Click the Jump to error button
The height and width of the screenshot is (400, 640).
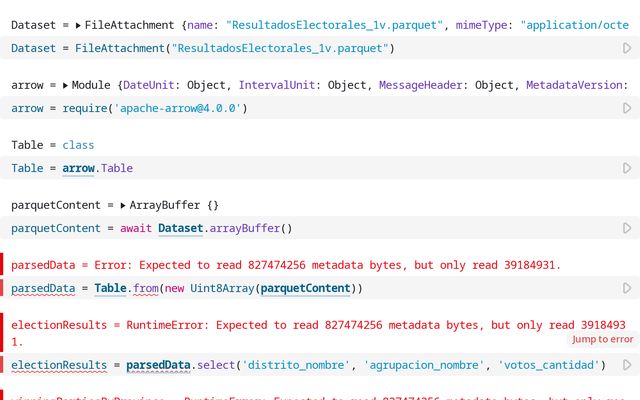click(x=602, y=340)
